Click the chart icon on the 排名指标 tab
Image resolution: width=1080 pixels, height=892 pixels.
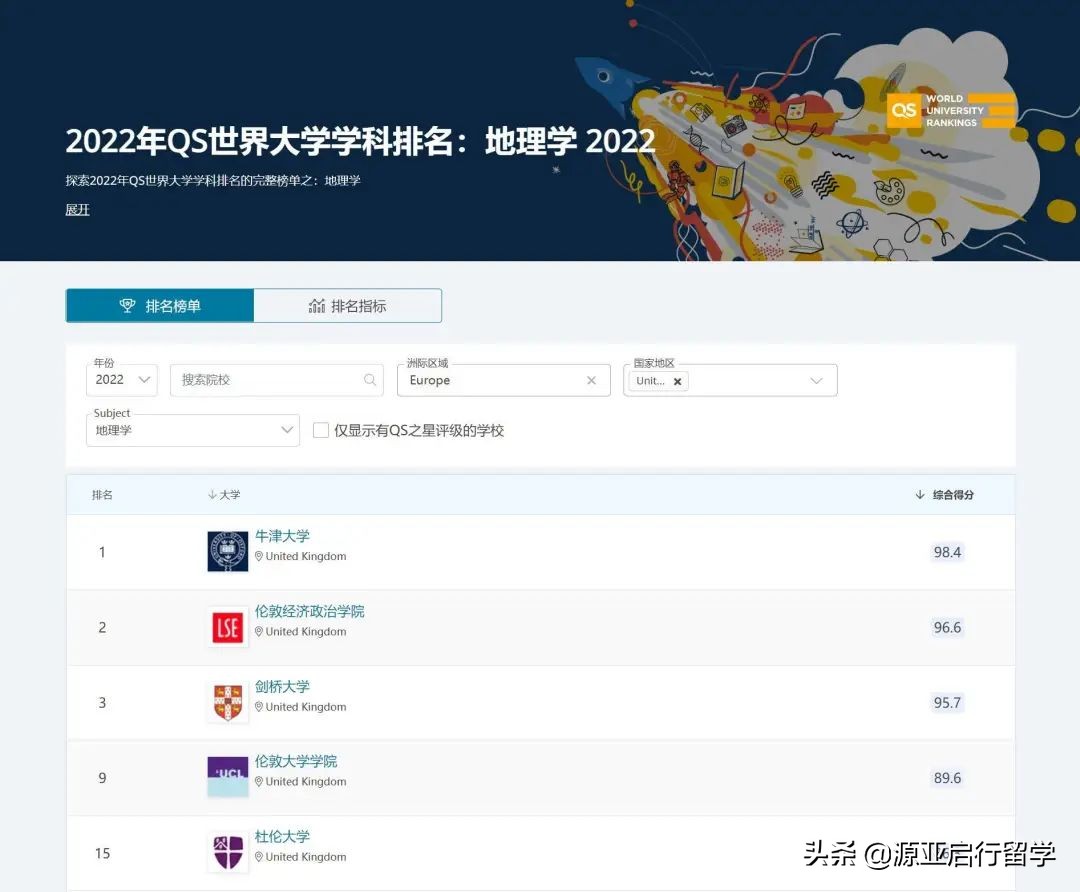(317, 305)
